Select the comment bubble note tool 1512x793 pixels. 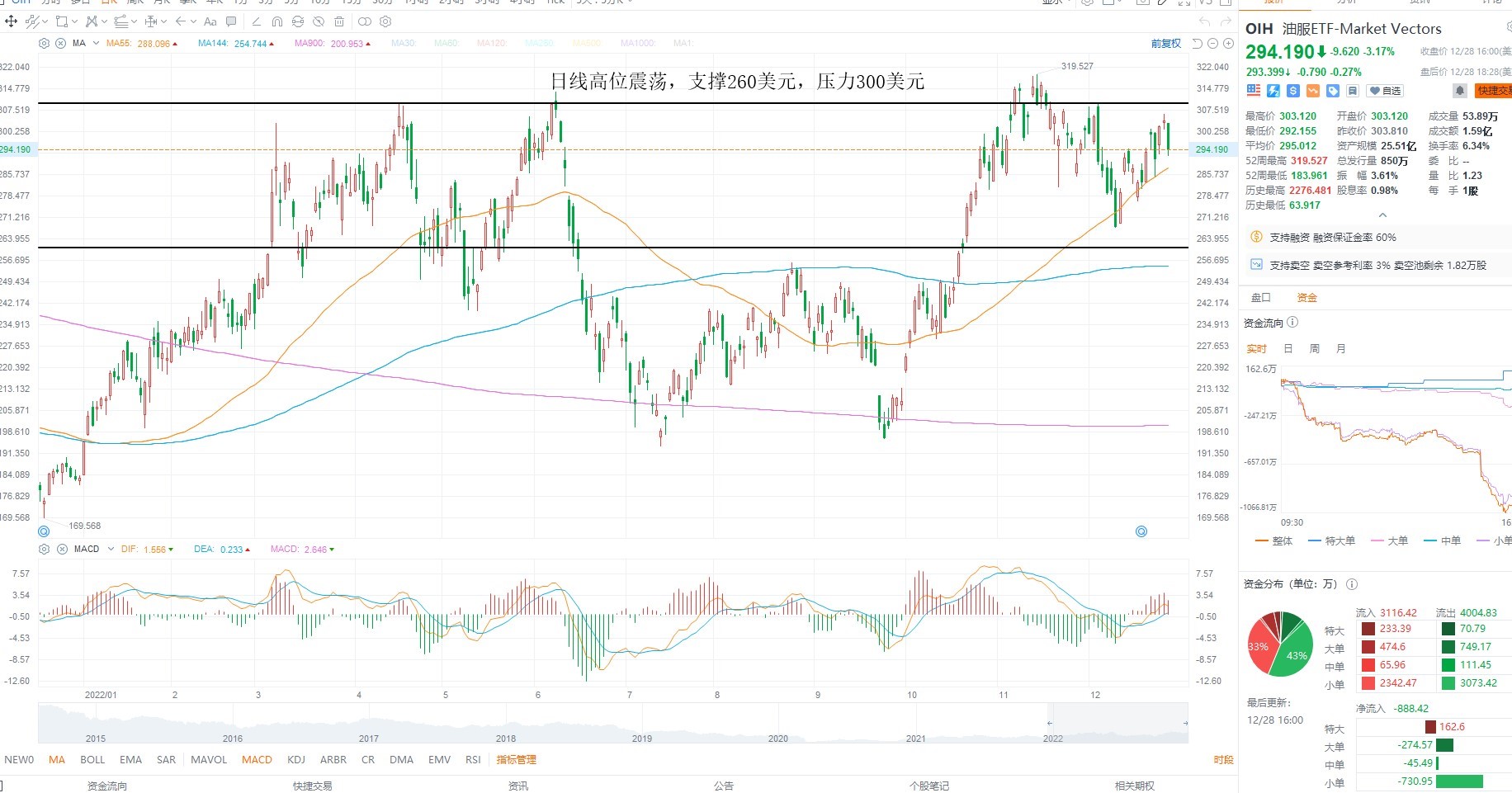231,21
